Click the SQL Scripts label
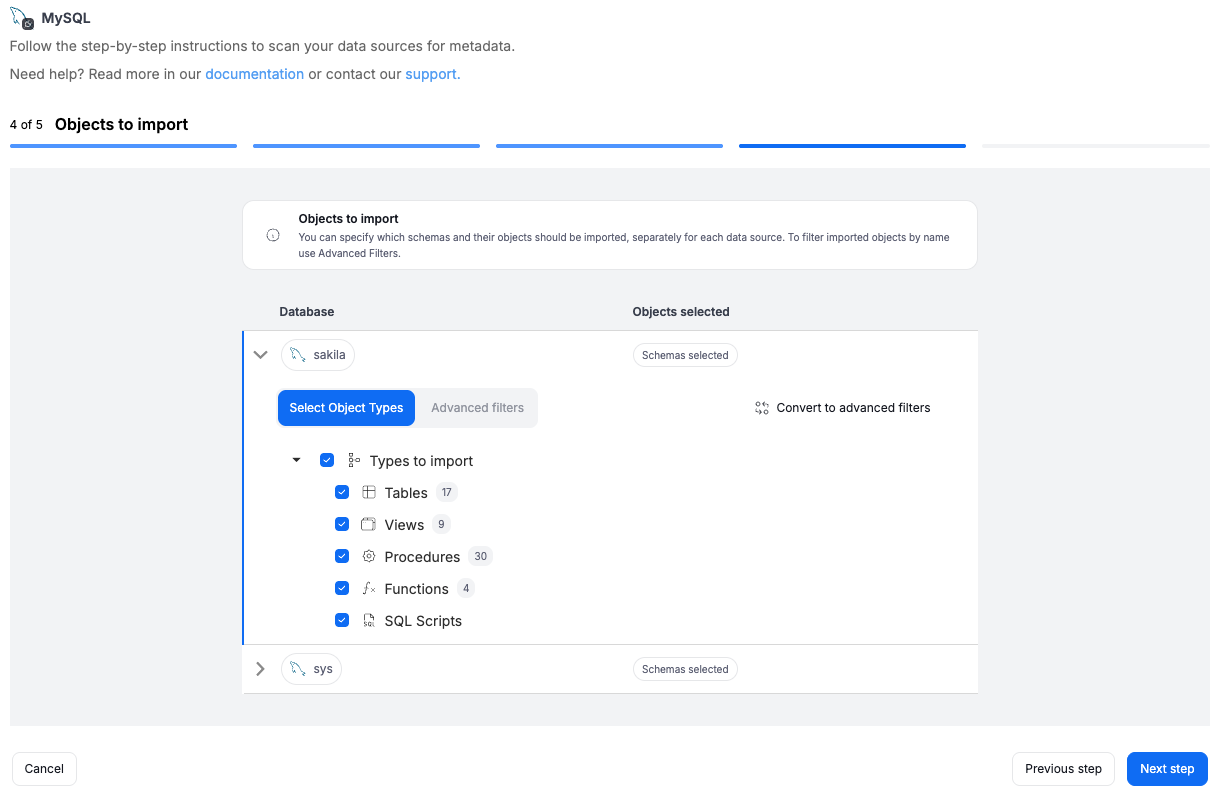Screen dimensions: 1217x794 tap(423, 621)
